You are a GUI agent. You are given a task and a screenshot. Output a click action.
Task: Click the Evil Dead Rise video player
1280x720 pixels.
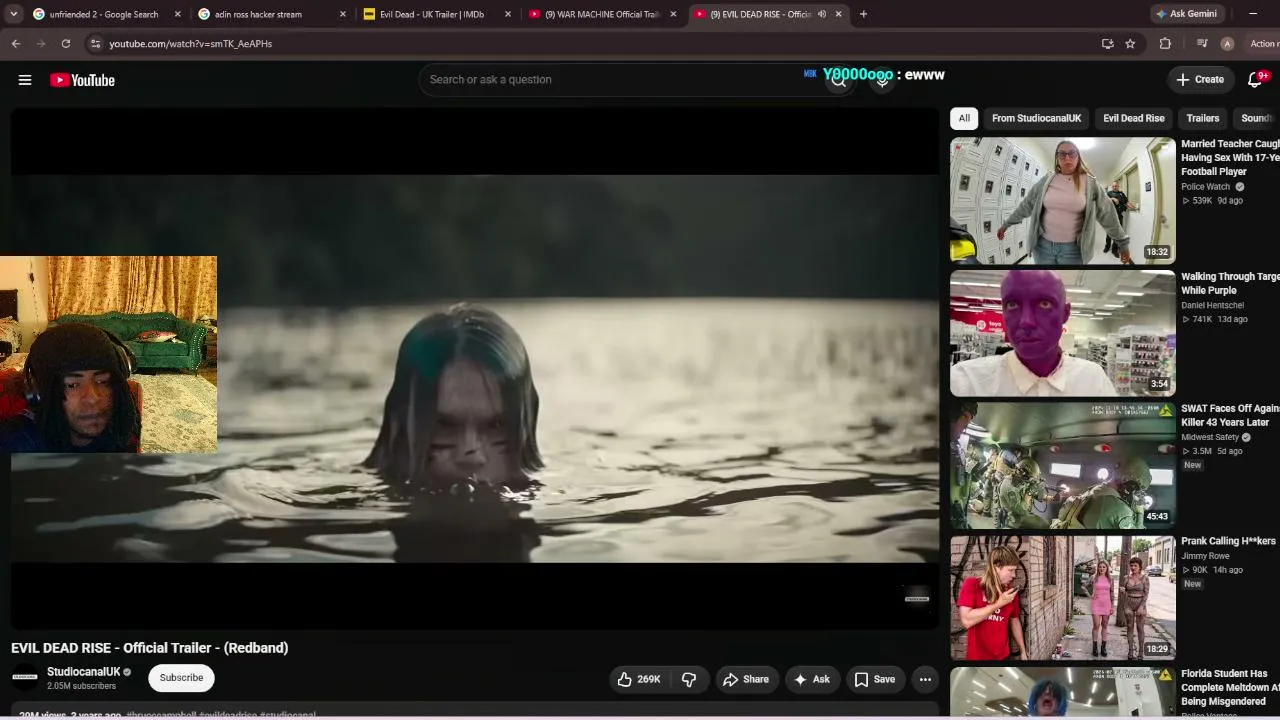point(475,369)
